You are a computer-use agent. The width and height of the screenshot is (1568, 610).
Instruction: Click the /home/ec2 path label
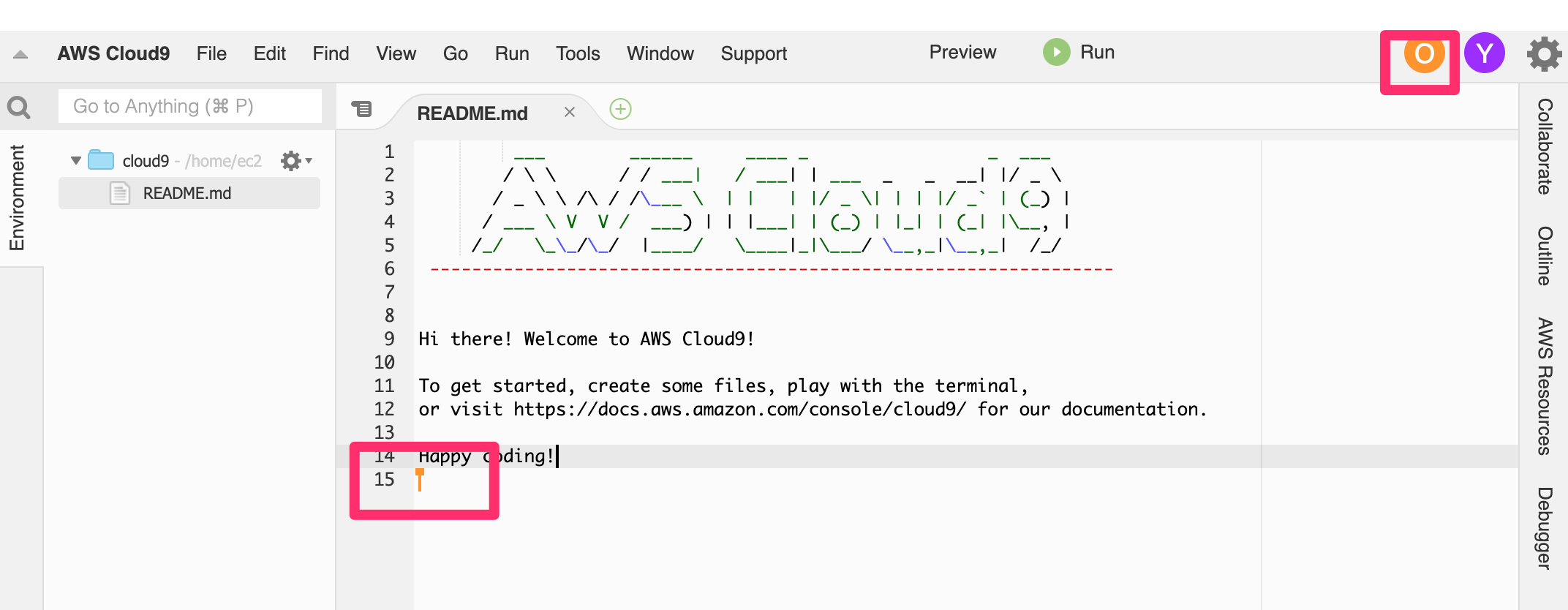223,161
